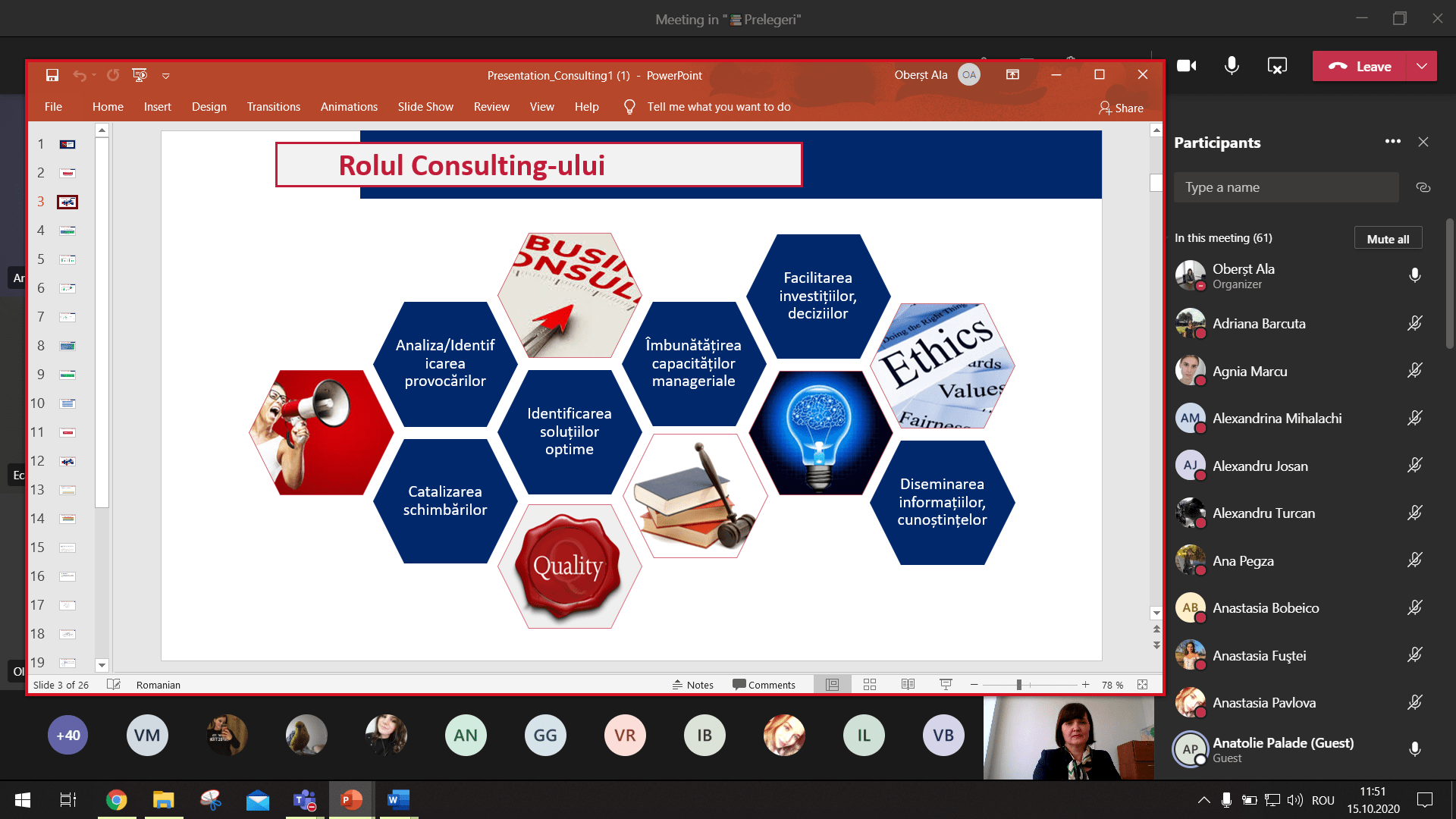Open the Transitions ribbon tab
This screenshot has height=819, width=1456.
pyautogui.click(x=274, y=107)
